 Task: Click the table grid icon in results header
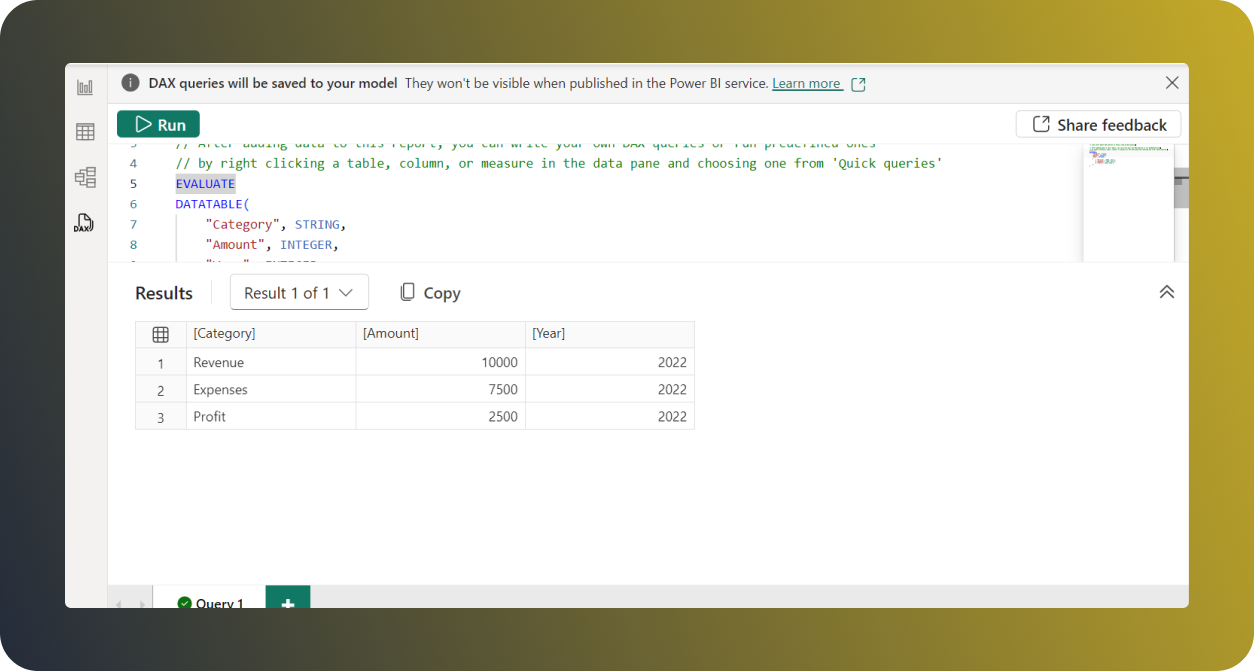click(160, 333)
